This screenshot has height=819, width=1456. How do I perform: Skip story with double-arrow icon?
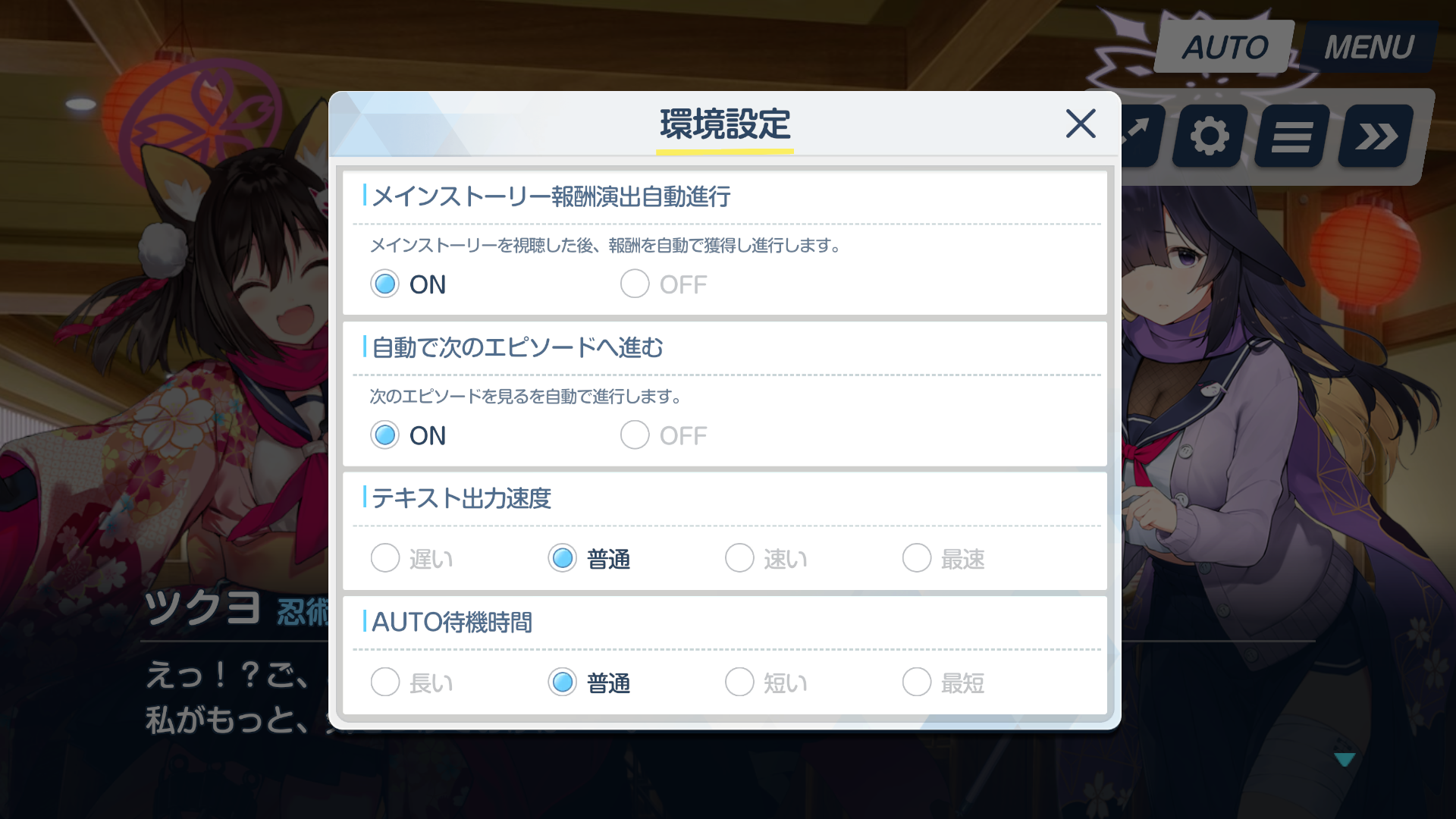1376,136
